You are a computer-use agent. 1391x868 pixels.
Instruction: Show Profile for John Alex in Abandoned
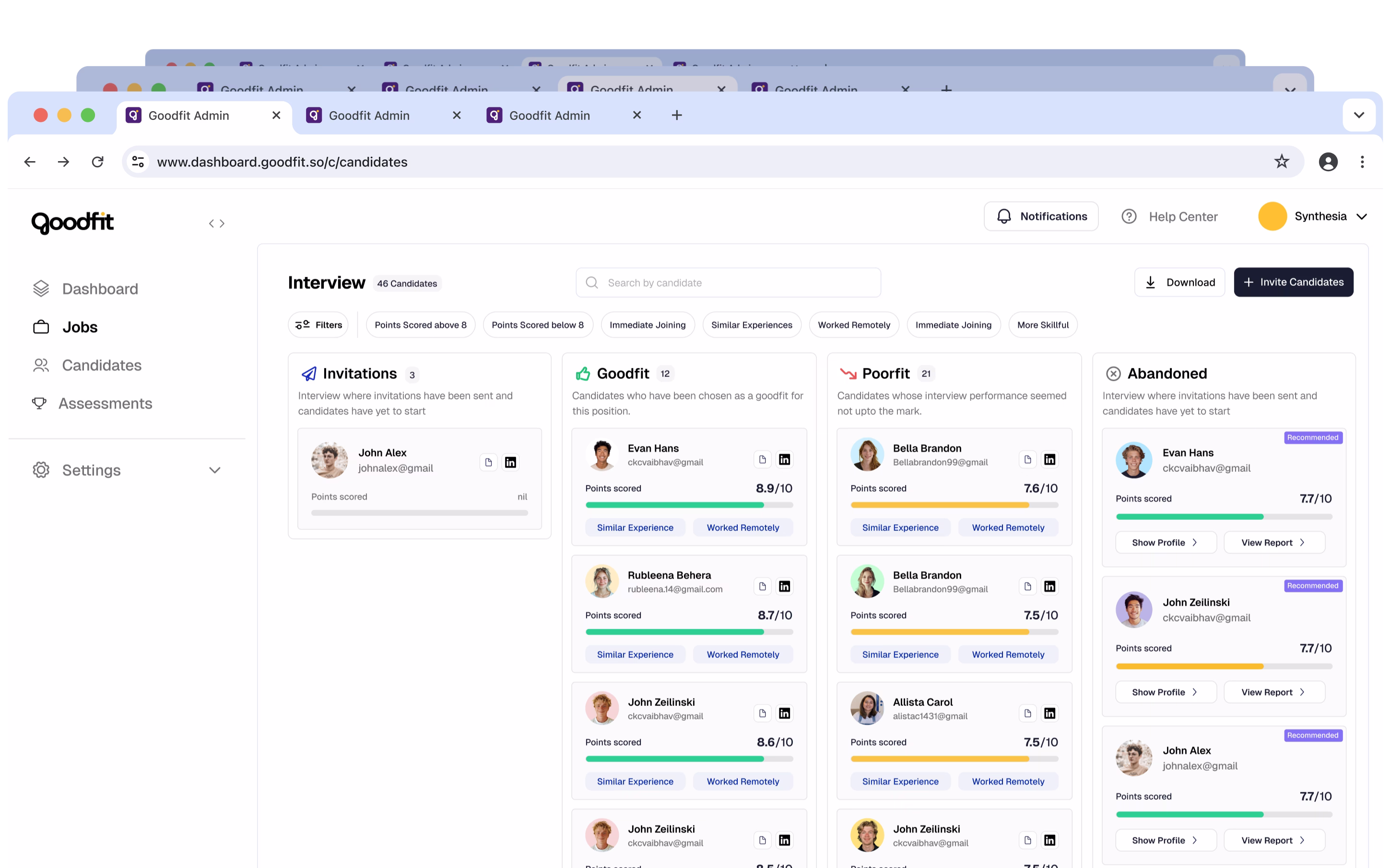click(x=1166, y=841)
